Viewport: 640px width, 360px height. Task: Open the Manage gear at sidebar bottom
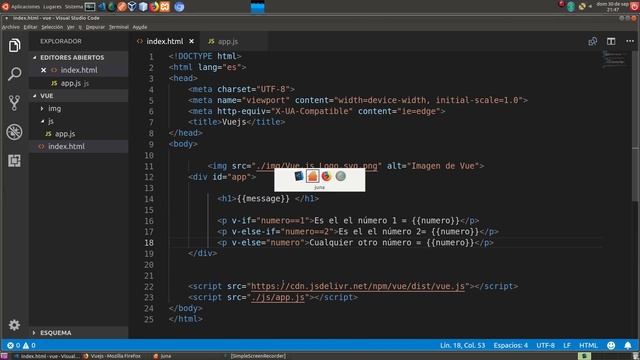[x=14, y=325]
